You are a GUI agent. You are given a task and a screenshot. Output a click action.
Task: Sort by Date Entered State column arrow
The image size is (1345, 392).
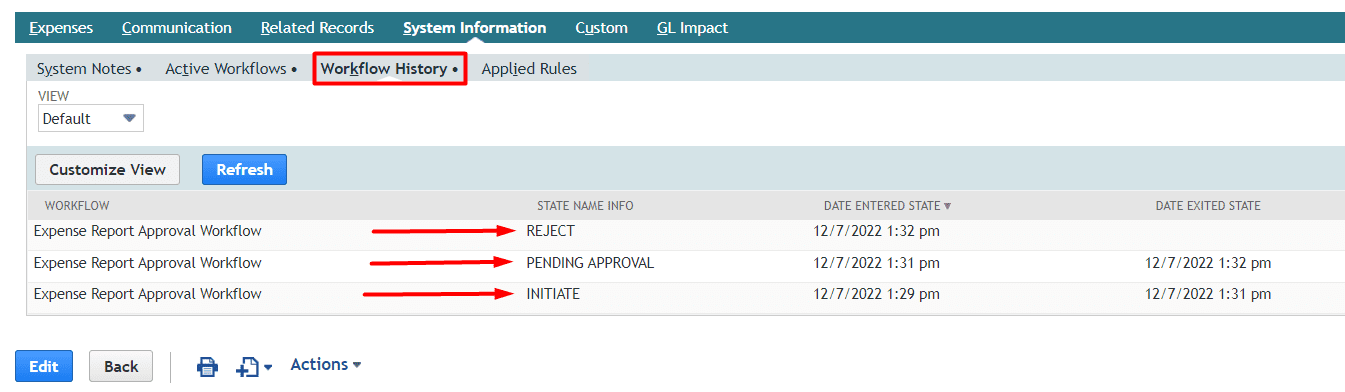(947, 206)
